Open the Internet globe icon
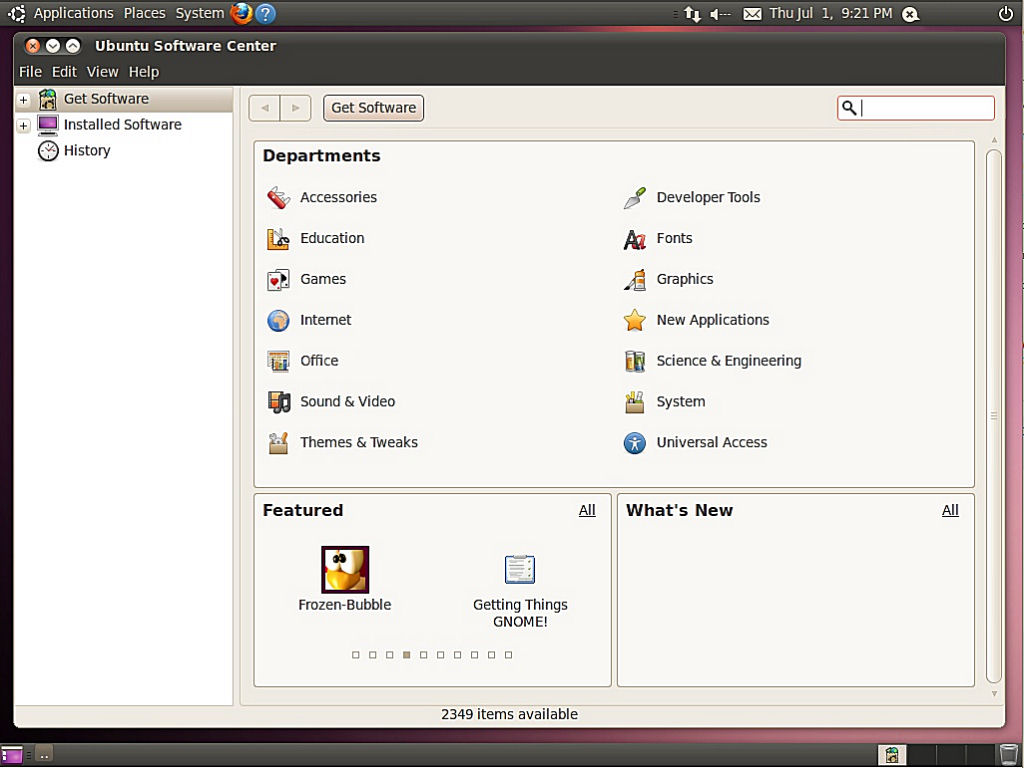The image size is (1024, 768). [278, 321]
